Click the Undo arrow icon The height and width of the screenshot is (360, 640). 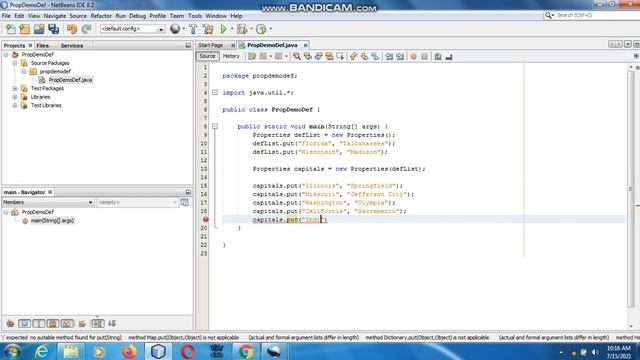72,29
